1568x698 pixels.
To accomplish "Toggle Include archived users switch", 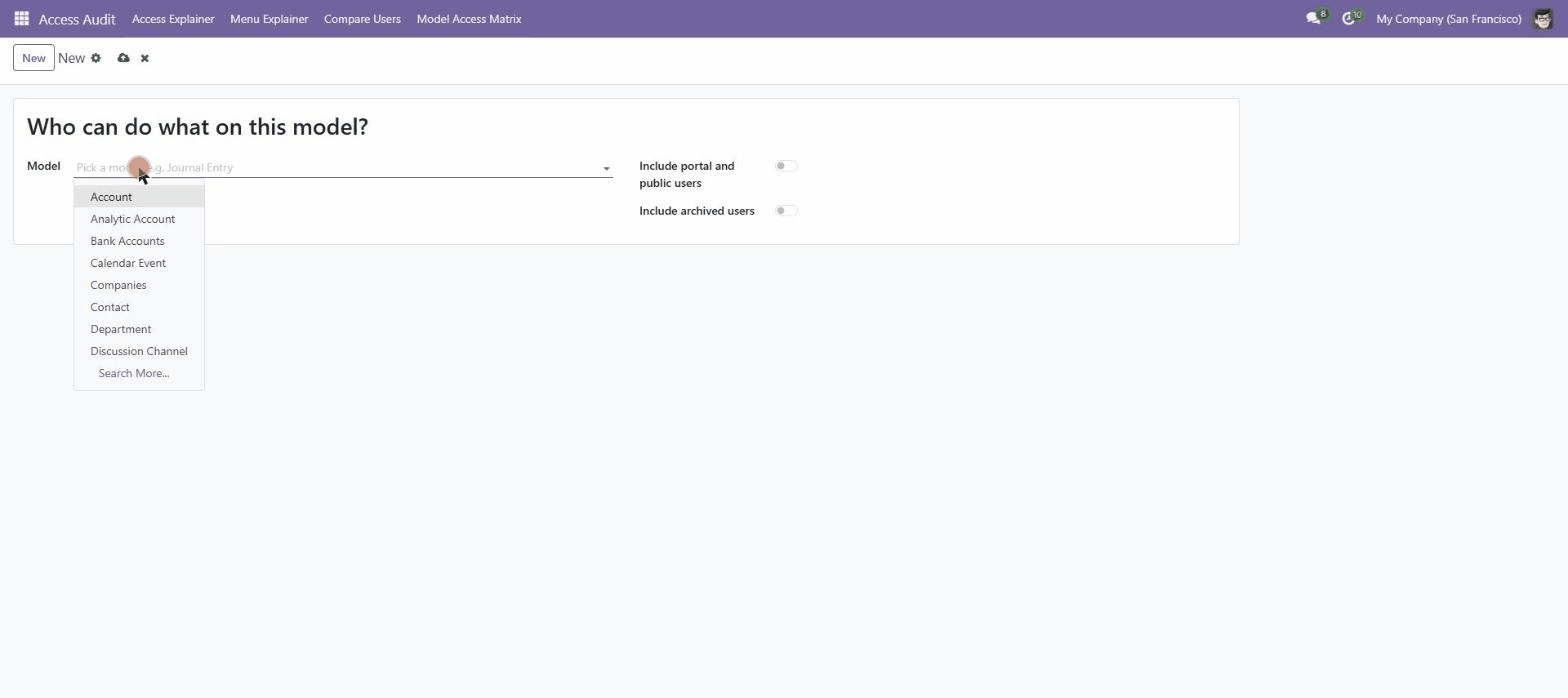I will (786, 211).
